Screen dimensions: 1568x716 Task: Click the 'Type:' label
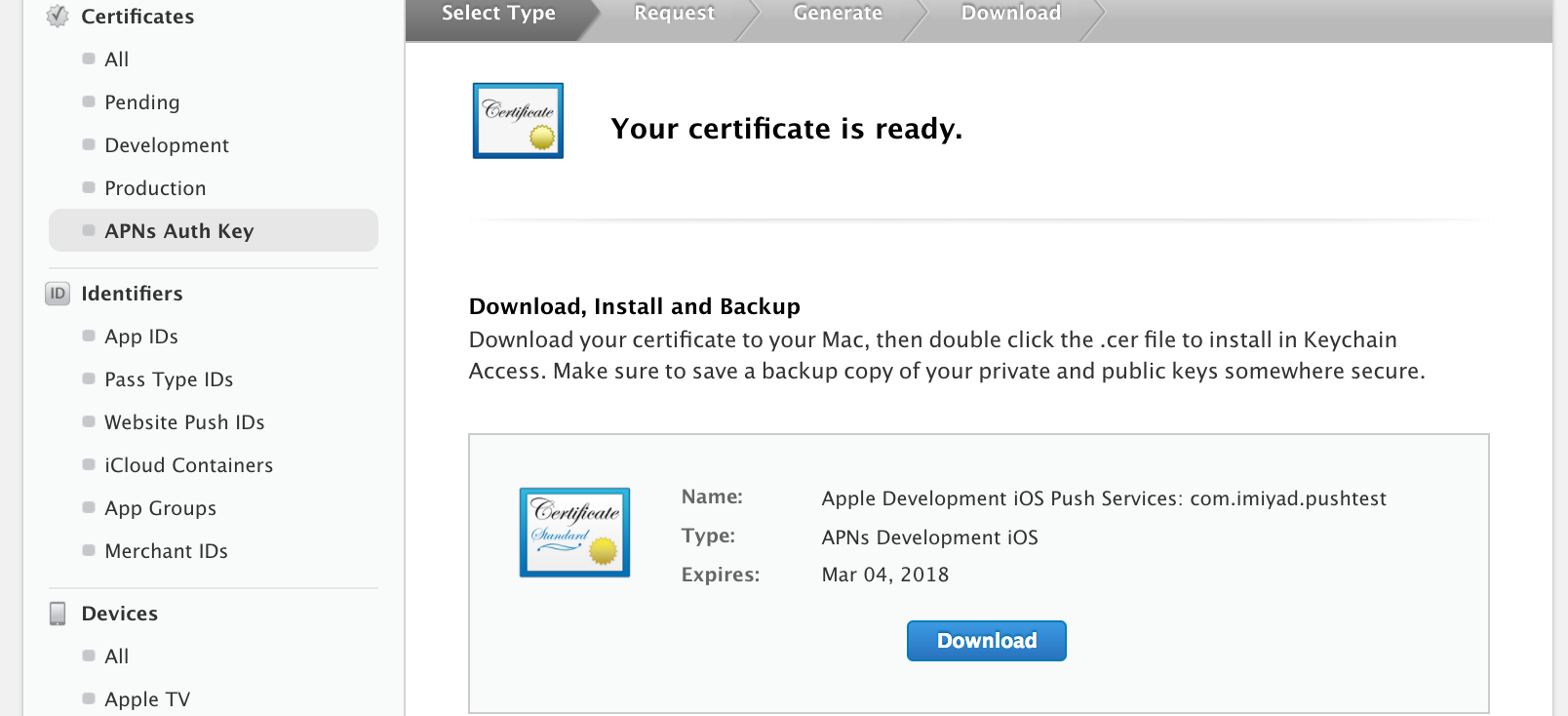coord(708,536)
